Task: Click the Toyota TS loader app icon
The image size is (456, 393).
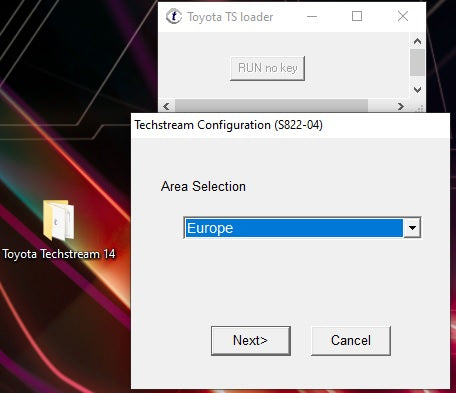Action: (x=174, y=16)
